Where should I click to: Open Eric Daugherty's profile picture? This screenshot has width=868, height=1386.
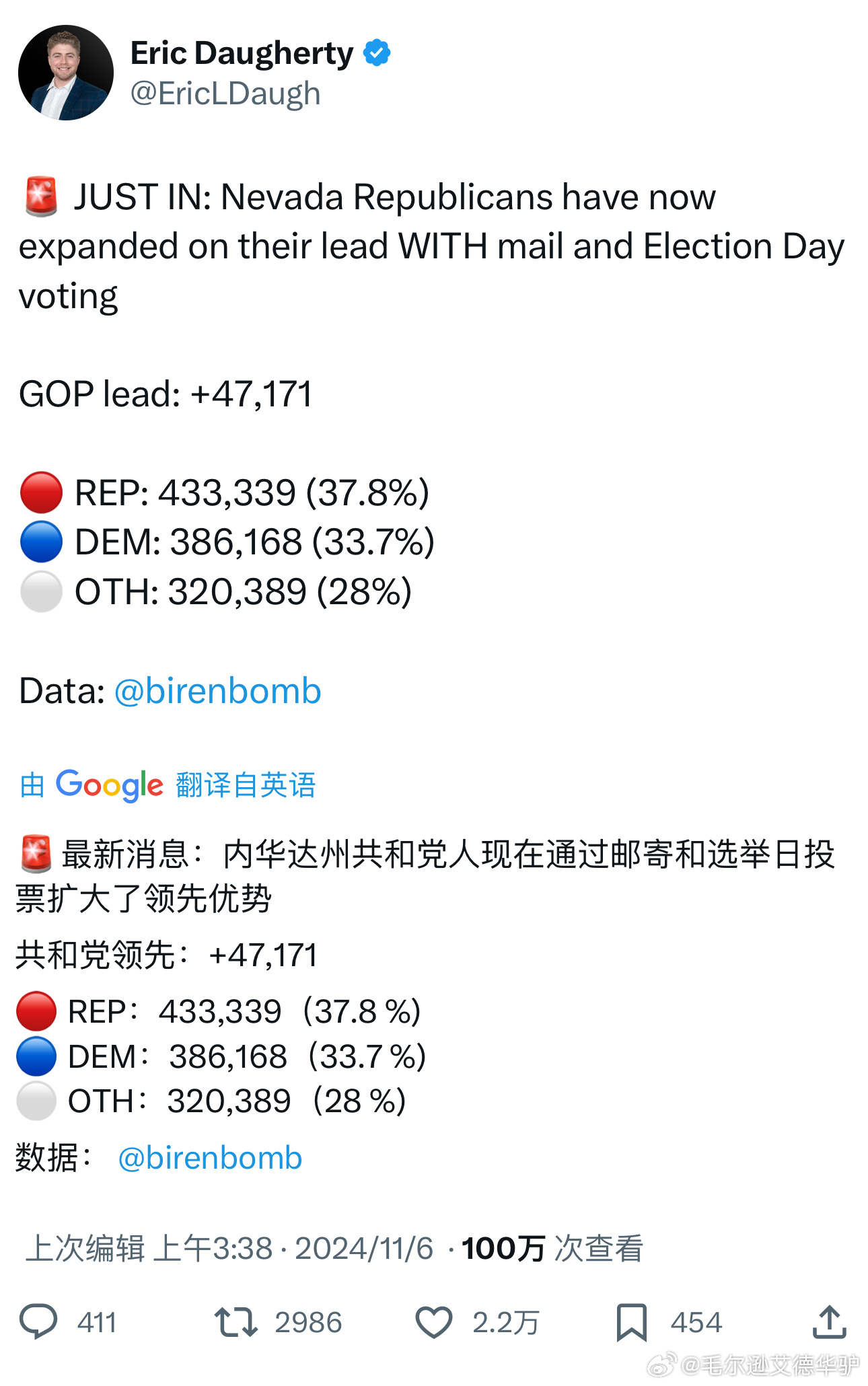(x=66, y=73)
